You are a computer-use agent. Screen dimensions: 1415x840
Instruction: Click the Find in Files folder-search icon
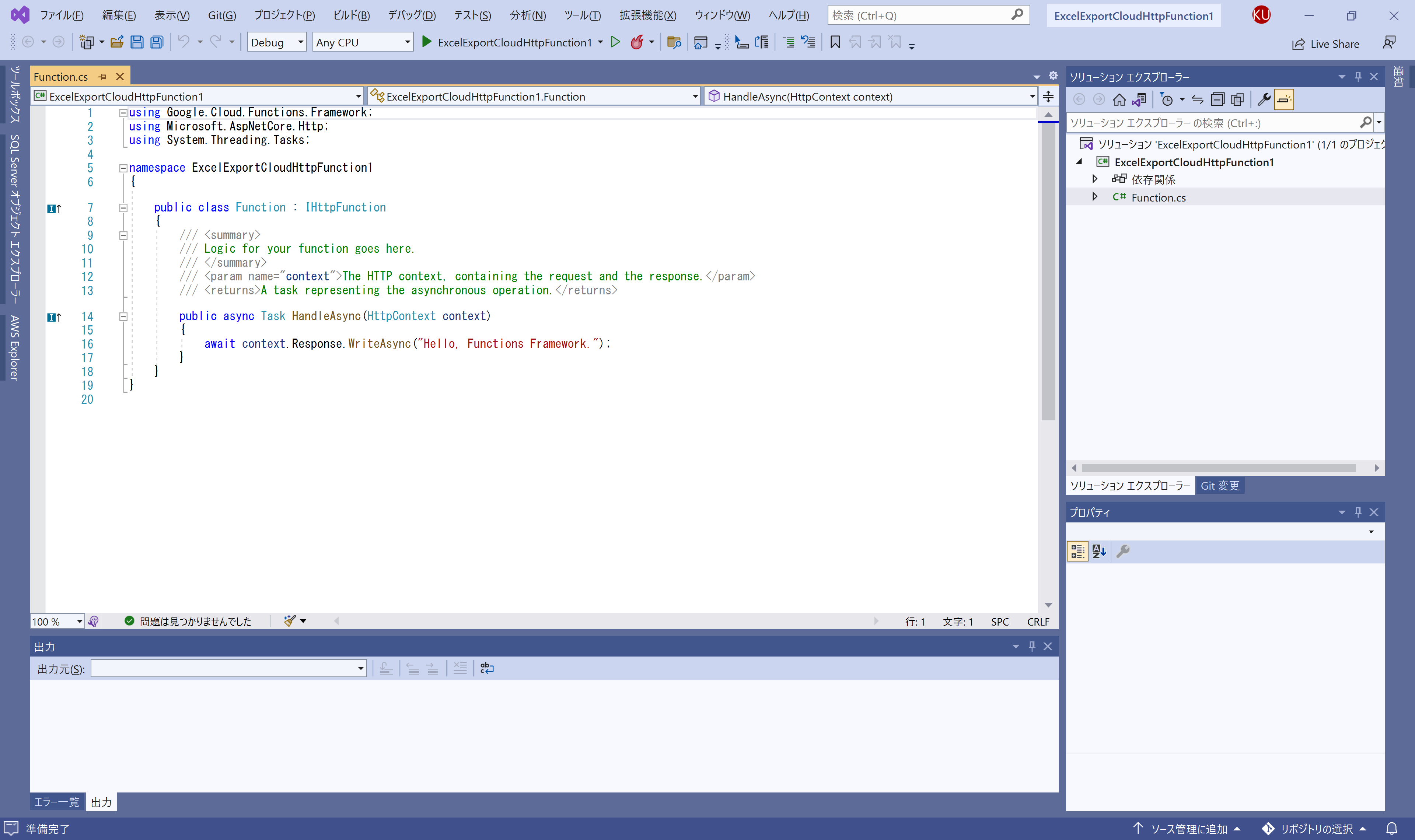pos(674,42)
